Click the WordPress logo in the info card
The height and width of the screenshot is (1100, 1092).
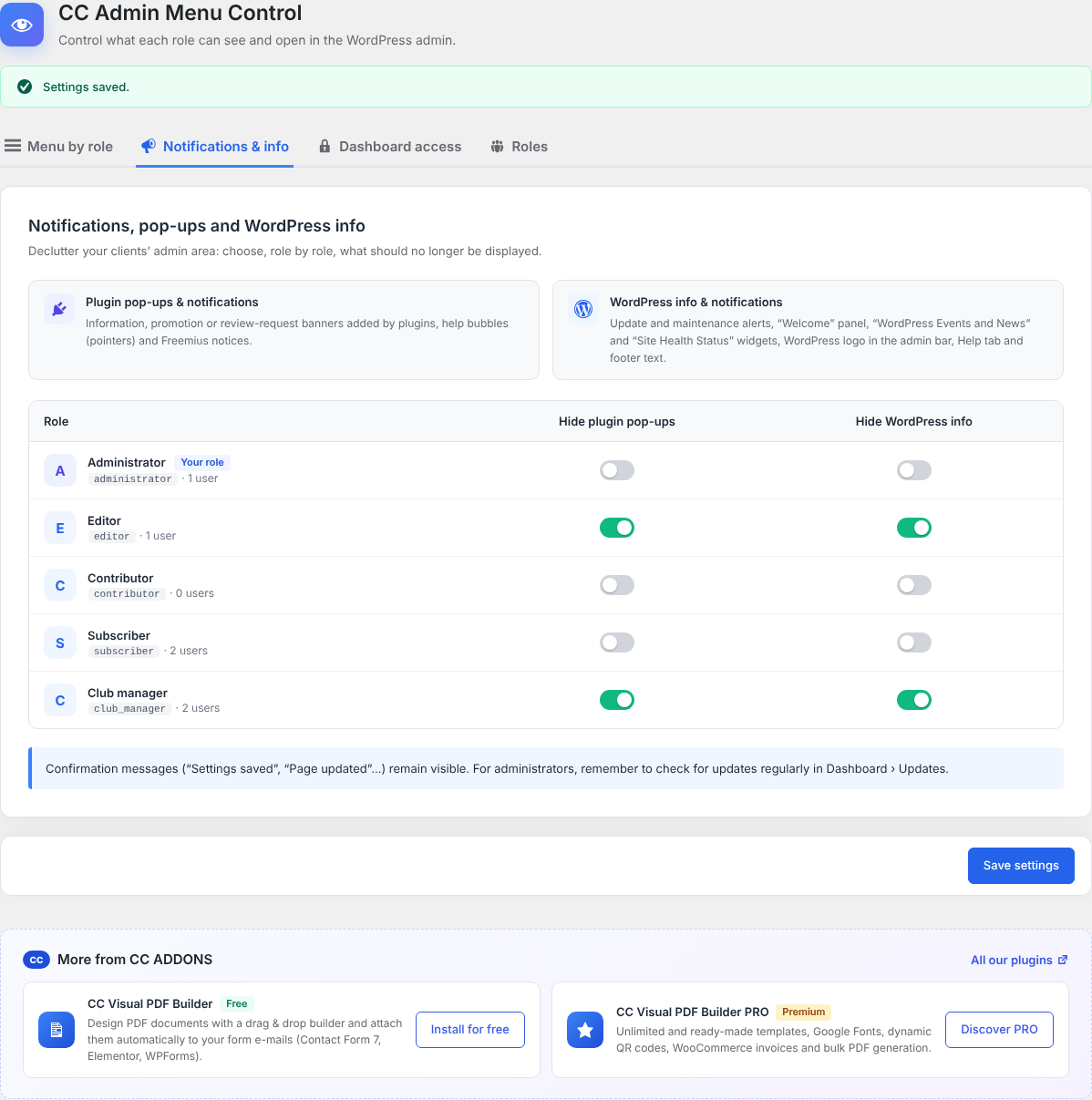click(x=583, y=309)
